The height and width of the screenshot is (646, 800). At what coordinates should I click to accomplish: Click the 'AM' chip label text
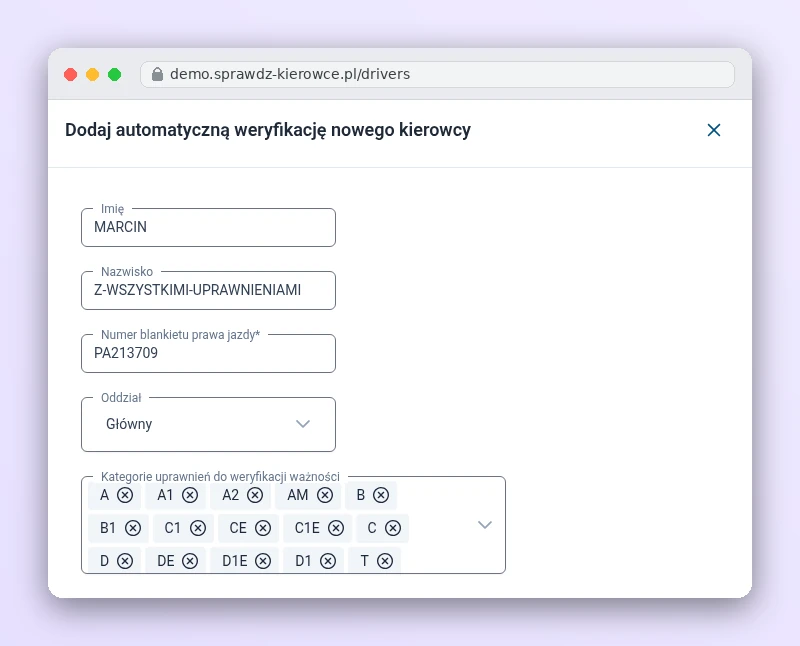tap(297, 495)
